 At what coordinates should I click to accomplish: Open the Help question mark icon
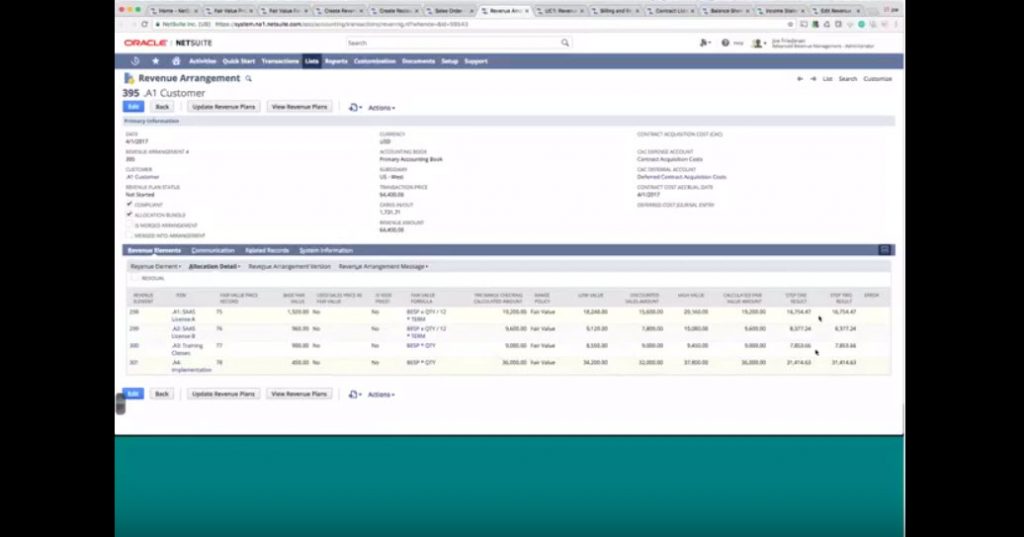click(725, 42)
